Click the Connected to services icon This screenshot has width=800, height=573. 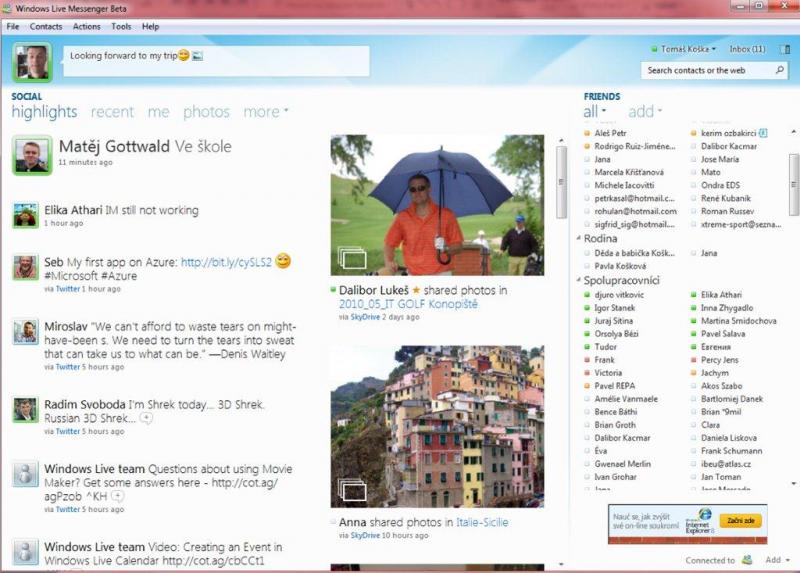[747, 560]
